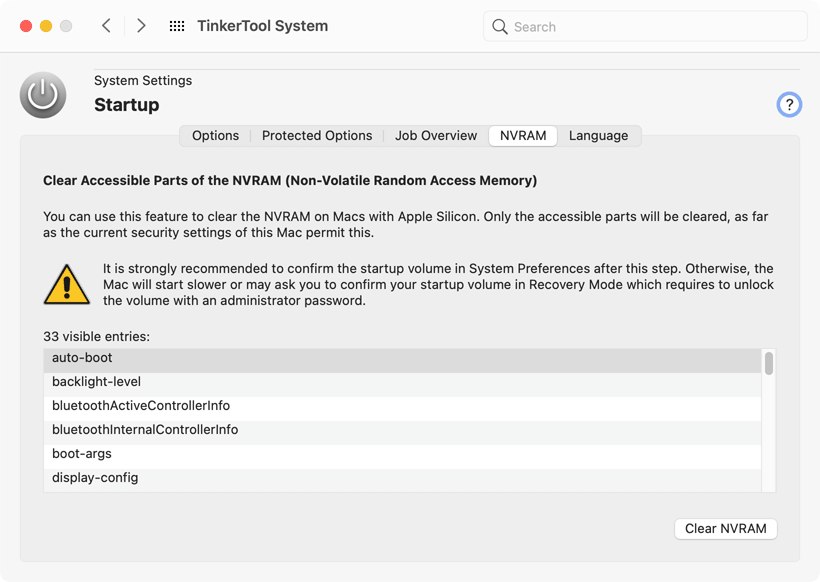Click the Clear NVRAM button
The width and height of the screenshot is (820, 582).
[x=726, y=529]
